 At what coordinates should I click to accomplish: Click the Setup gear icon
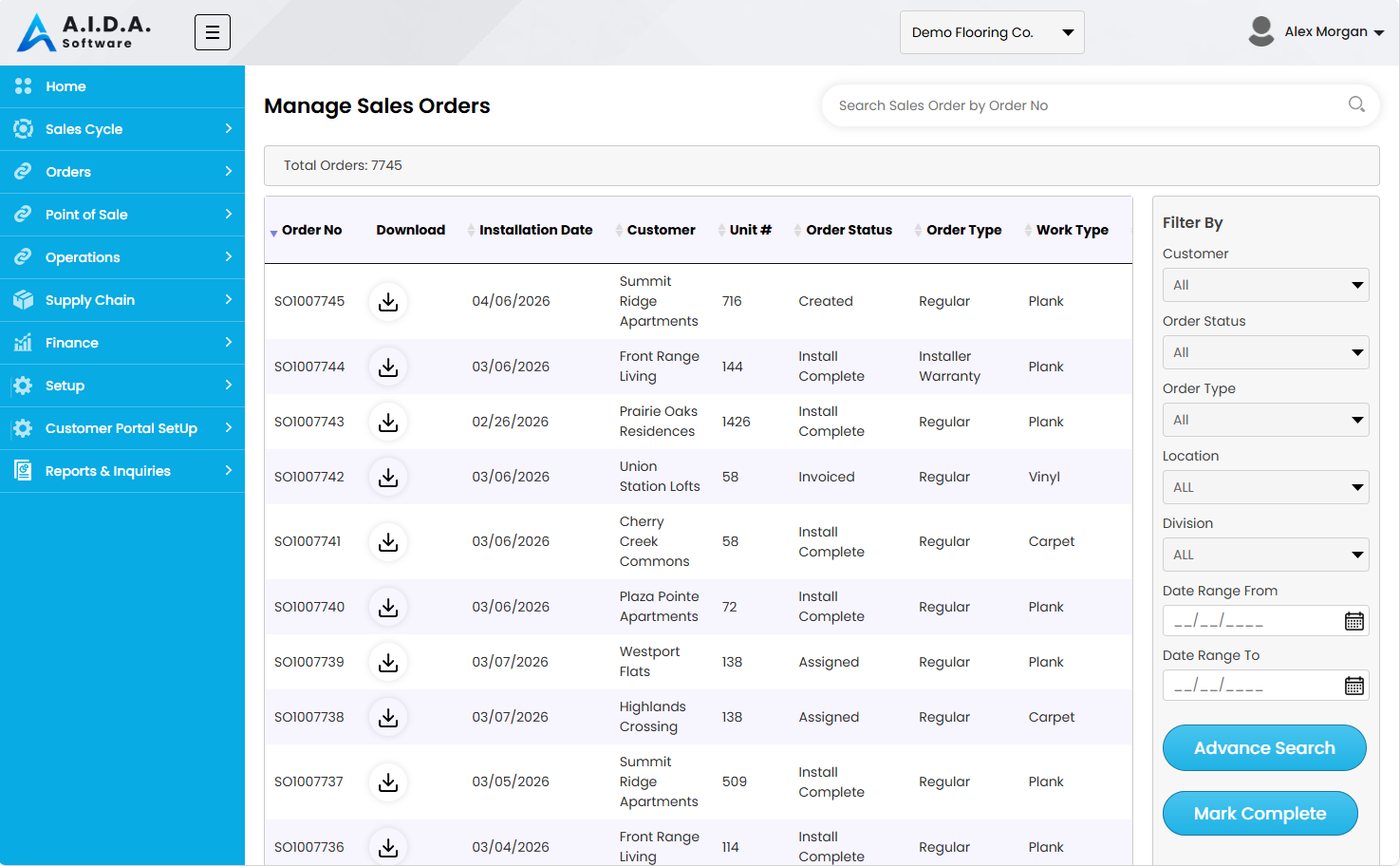[x=23, y=386]
